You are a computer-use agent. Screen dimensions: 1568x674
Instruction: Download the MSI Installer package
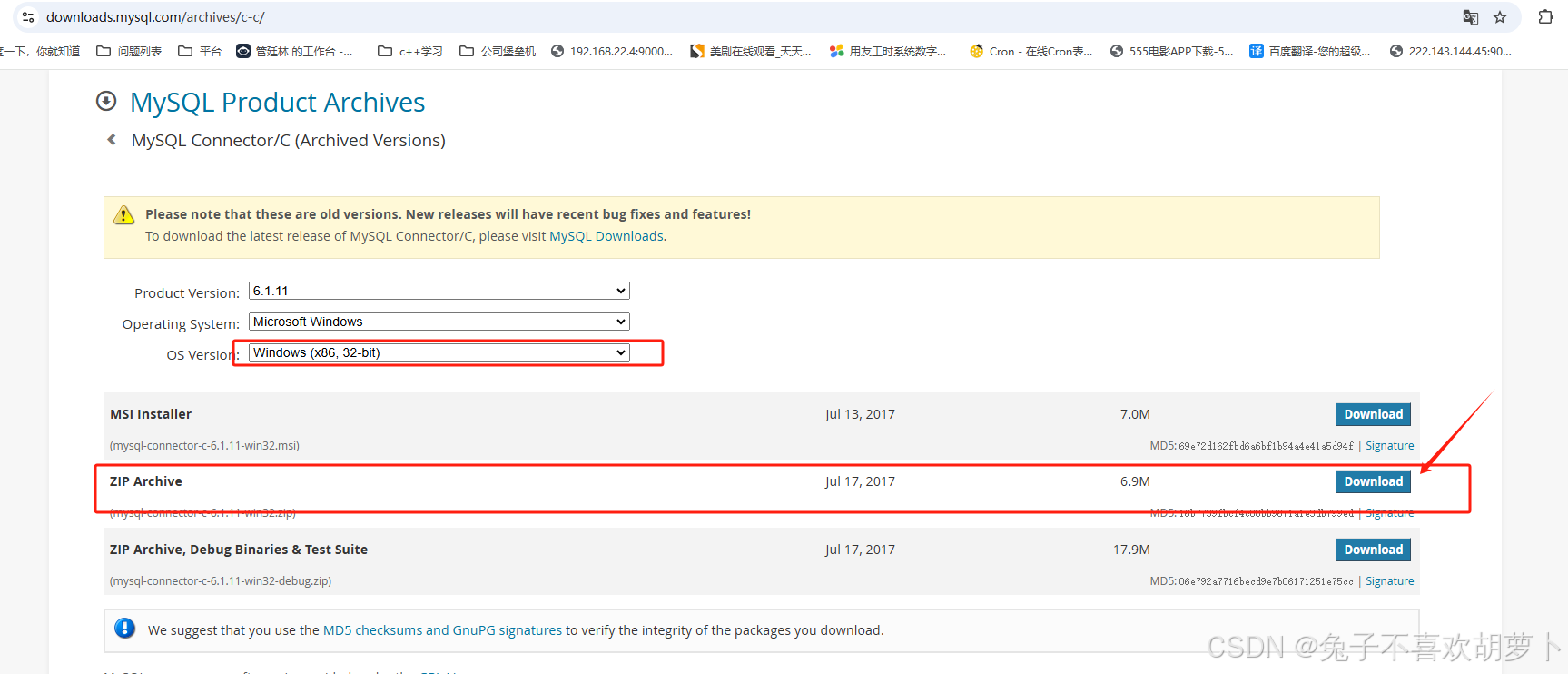(x=1373, y=414)
